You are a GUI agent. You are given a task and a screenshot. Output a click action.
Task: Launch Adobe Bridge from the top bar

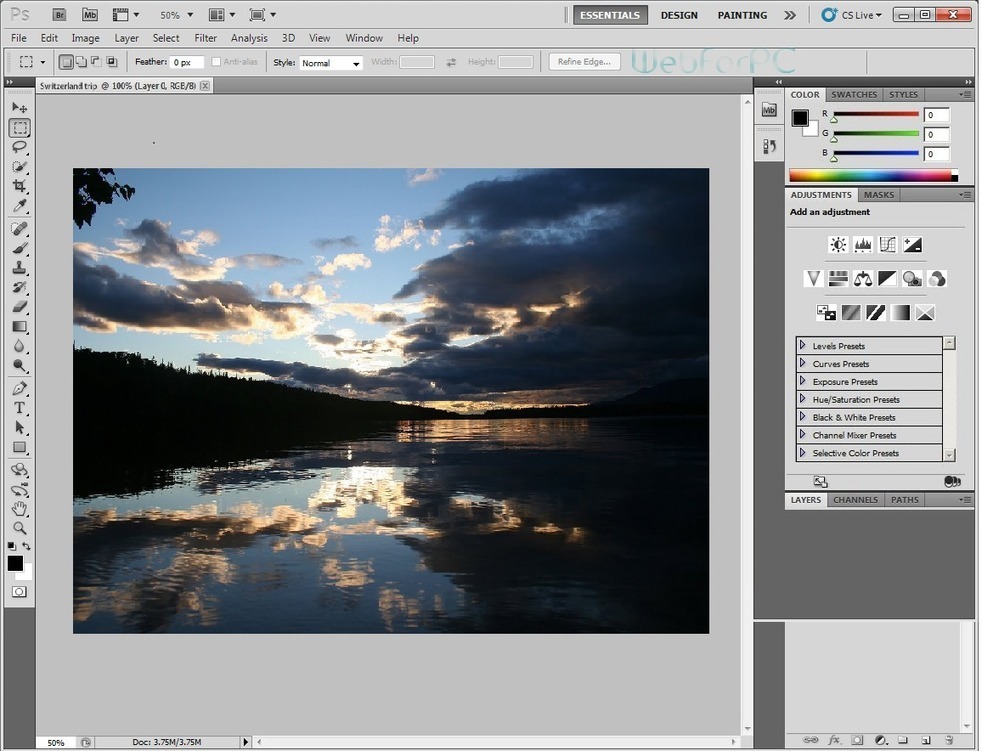59,15
